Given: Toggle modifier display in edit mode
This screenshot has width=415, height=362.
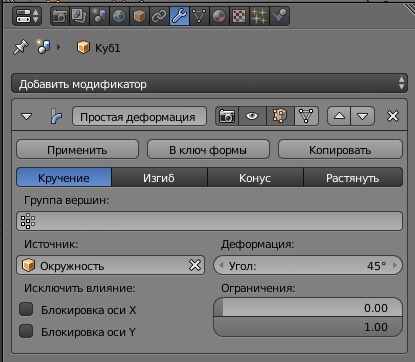Looking at the screenshot, I should [280, 116].
